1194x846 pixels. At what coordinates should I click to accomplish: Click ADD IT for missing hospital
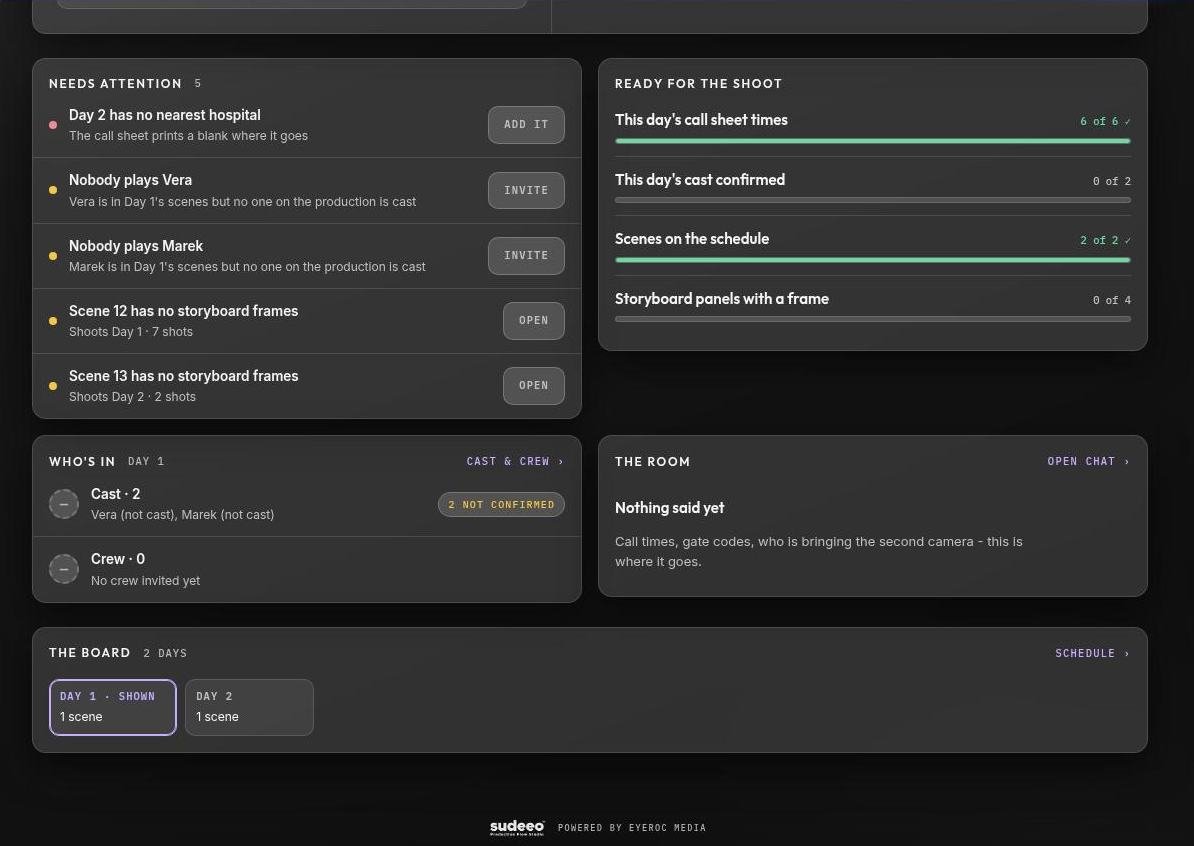pyautogui.click(x=526, y=125)
